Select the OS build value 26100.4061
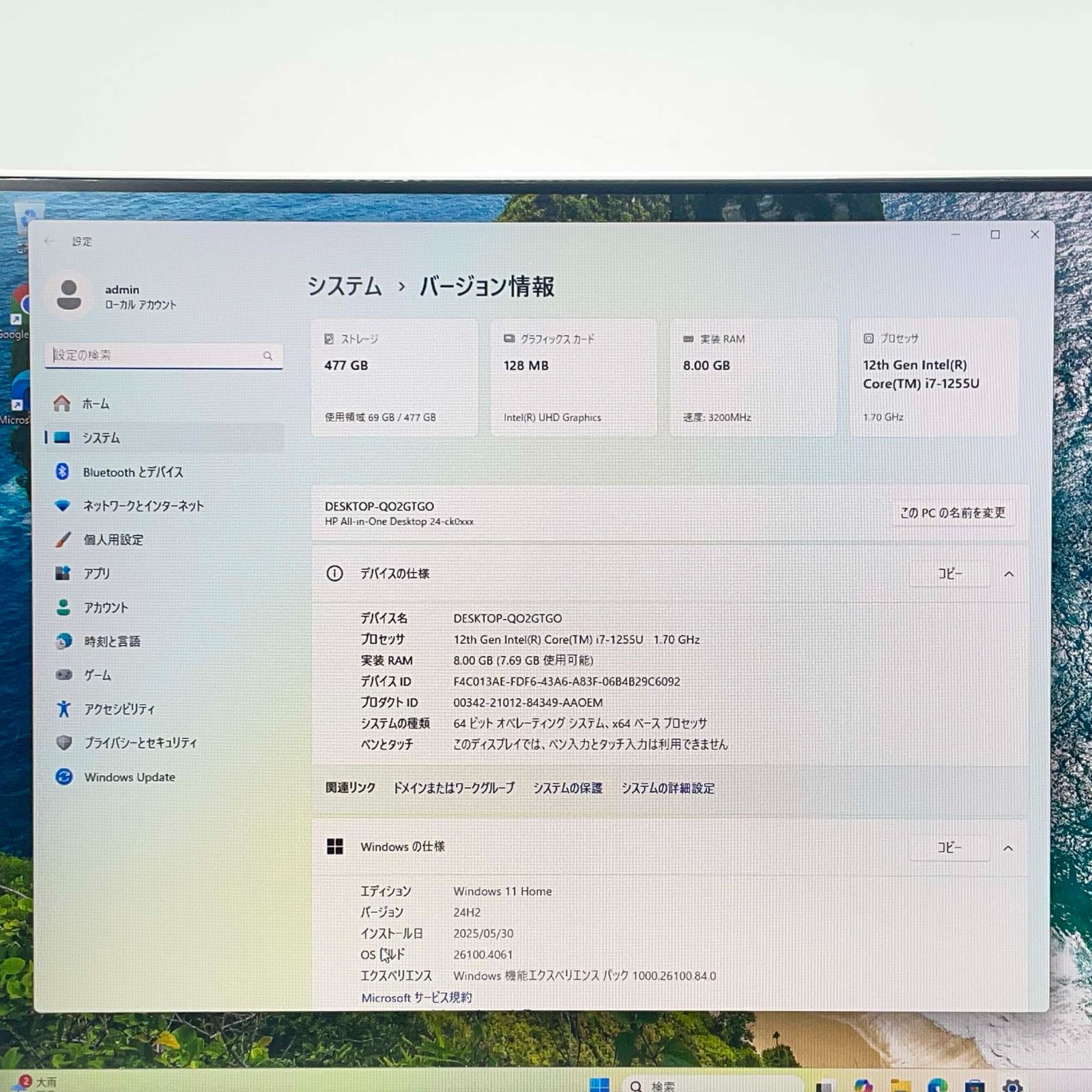The width and height of the screenshot is (1092, 1092). [483, 955]
